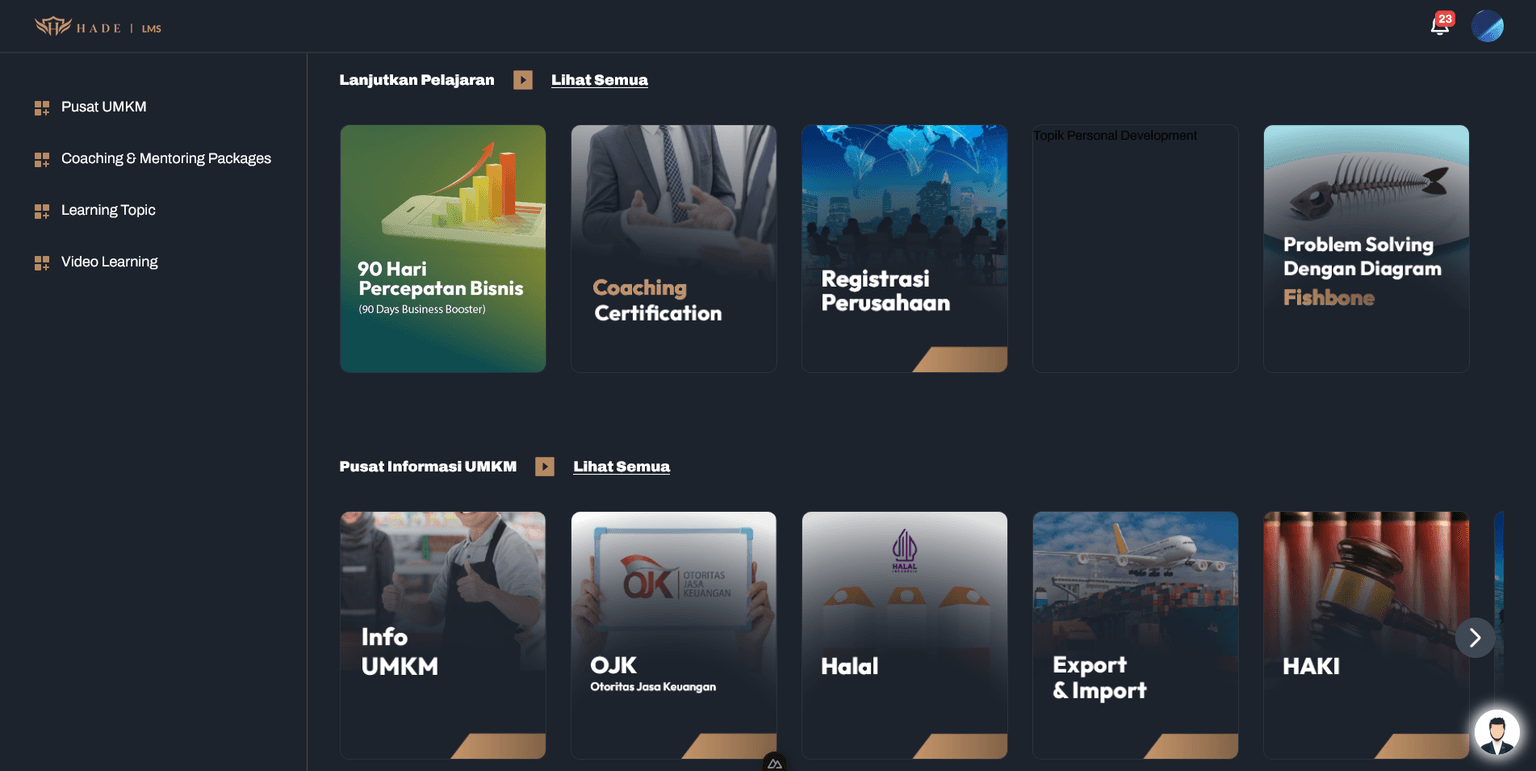Image resolution: width=1536 pixels, height=771 pixels.
Task: Open the 90 Hari Percepatan Bisnis course
Action: (443, 248)
